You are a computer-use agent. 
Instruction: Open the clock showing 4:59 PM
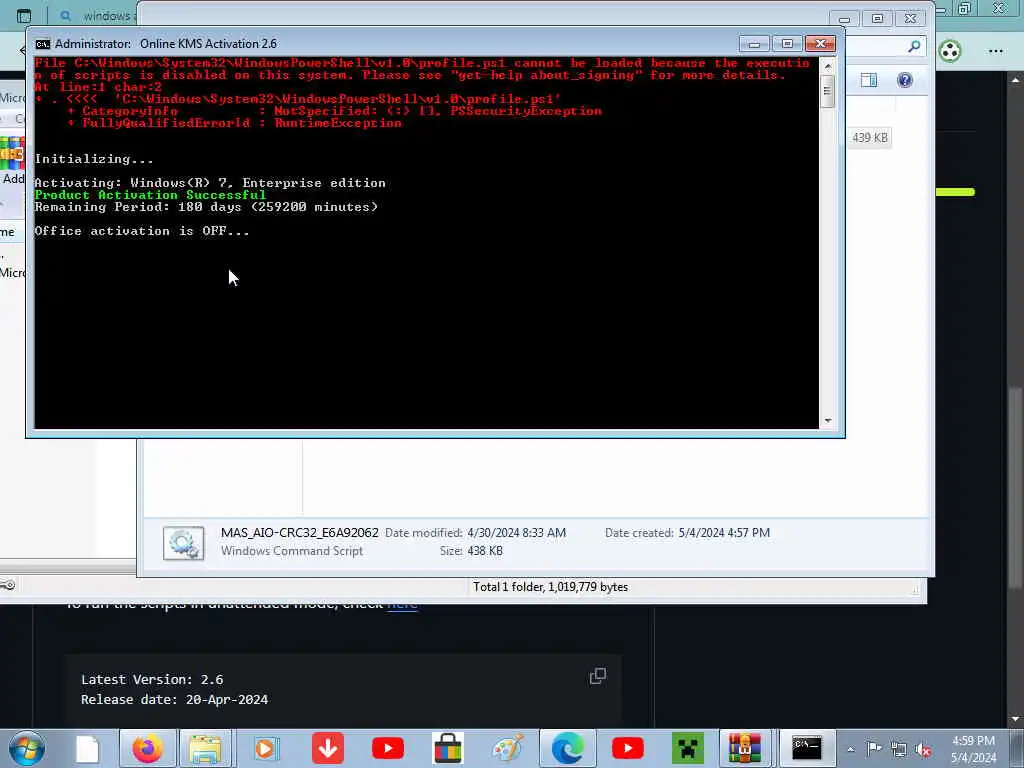[x=973, y=741]
